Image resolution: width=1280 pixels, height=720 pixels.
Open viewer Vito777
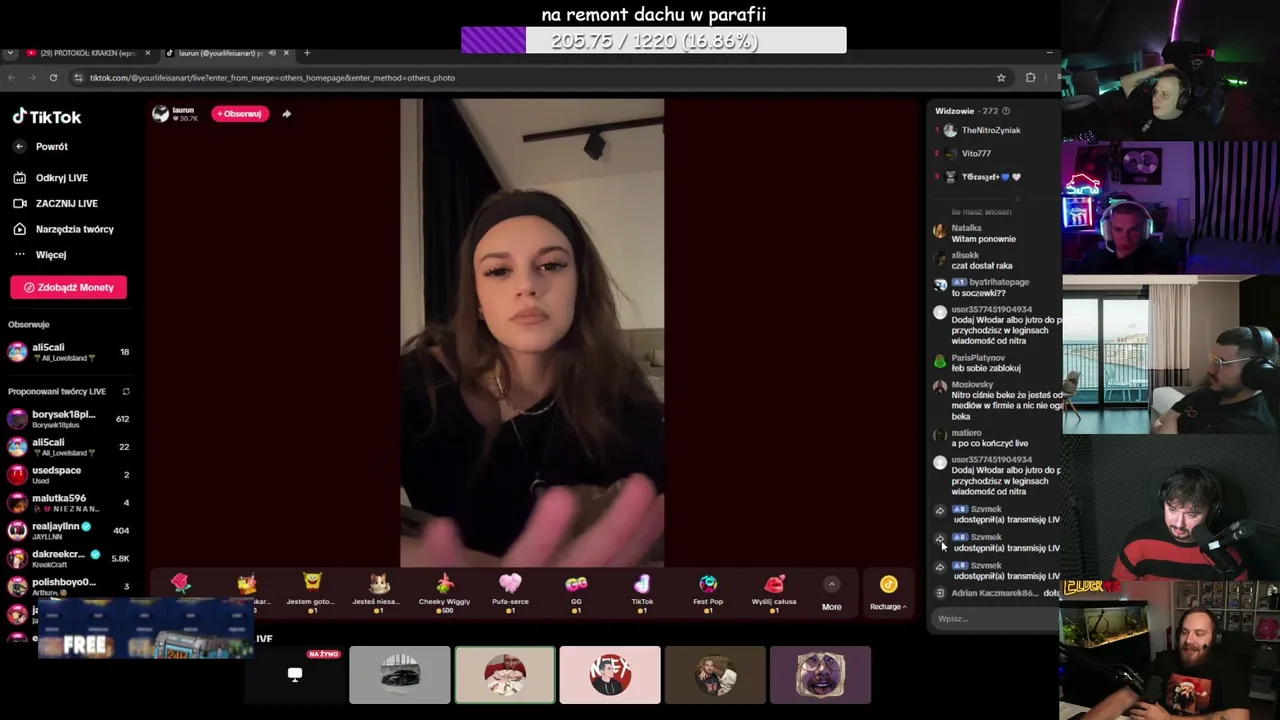click(976, 153)
